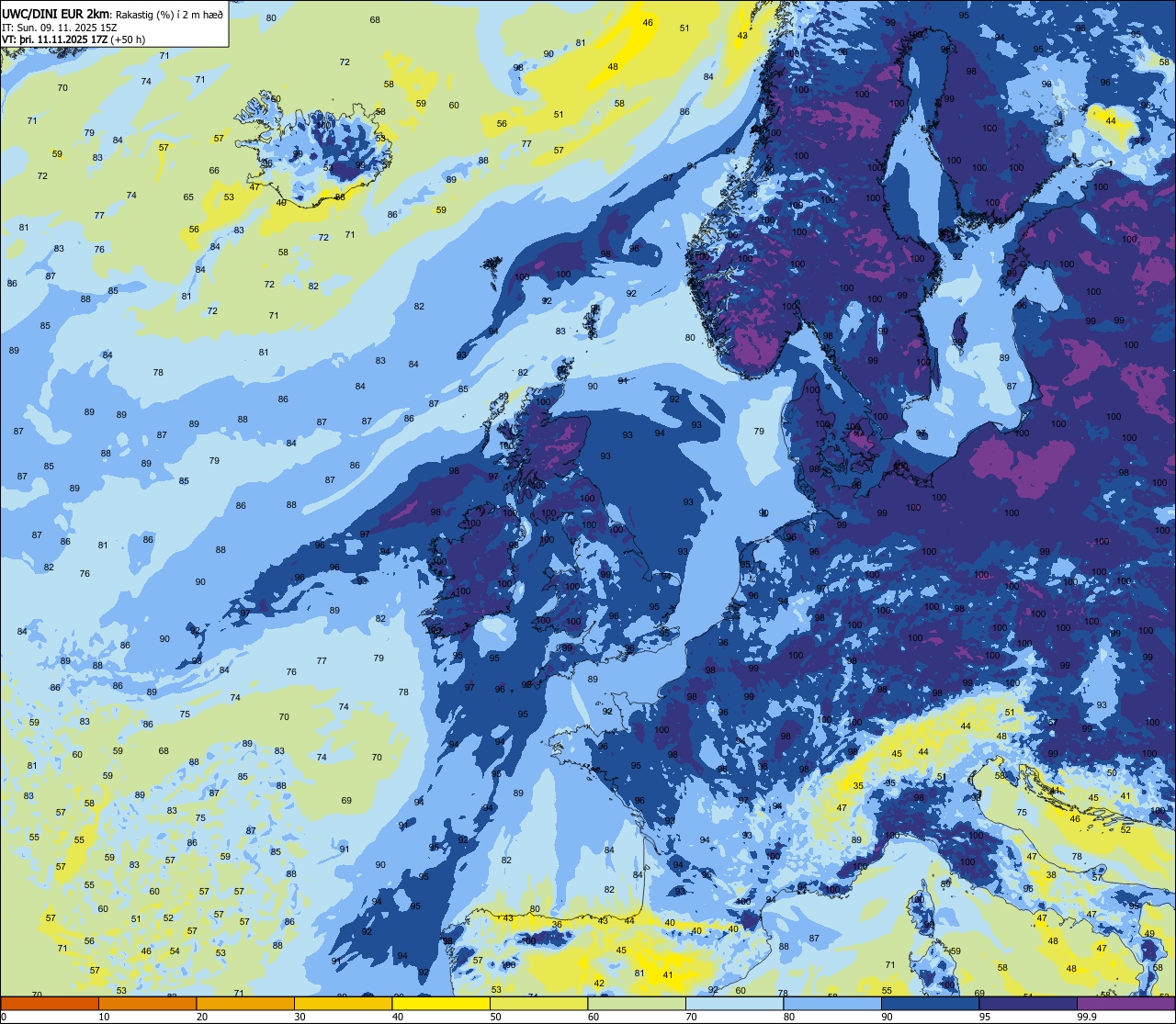Click the legend scale label 70
The height and width of the screenshot is (1024, 1176).
pos(691,1017)
